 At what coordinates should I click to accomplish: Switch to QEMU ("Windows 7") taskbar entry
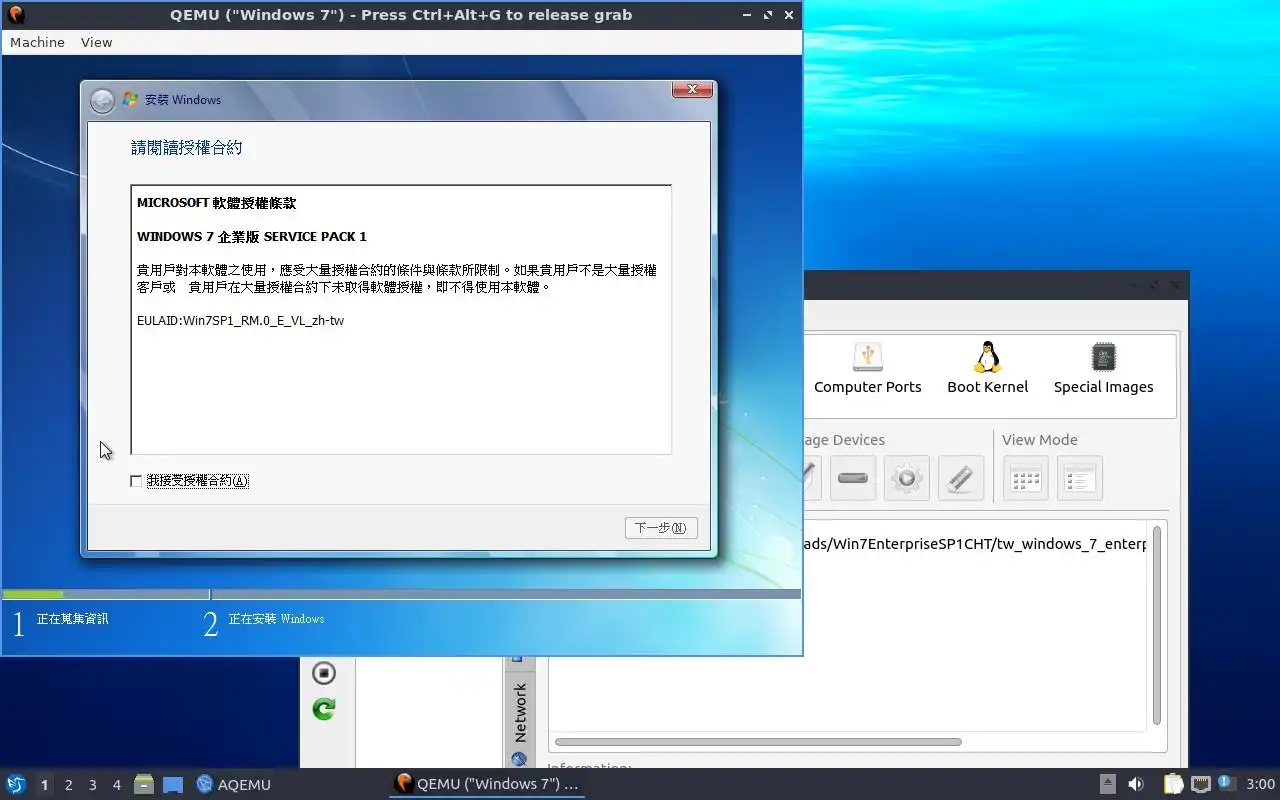pos(487,784)
